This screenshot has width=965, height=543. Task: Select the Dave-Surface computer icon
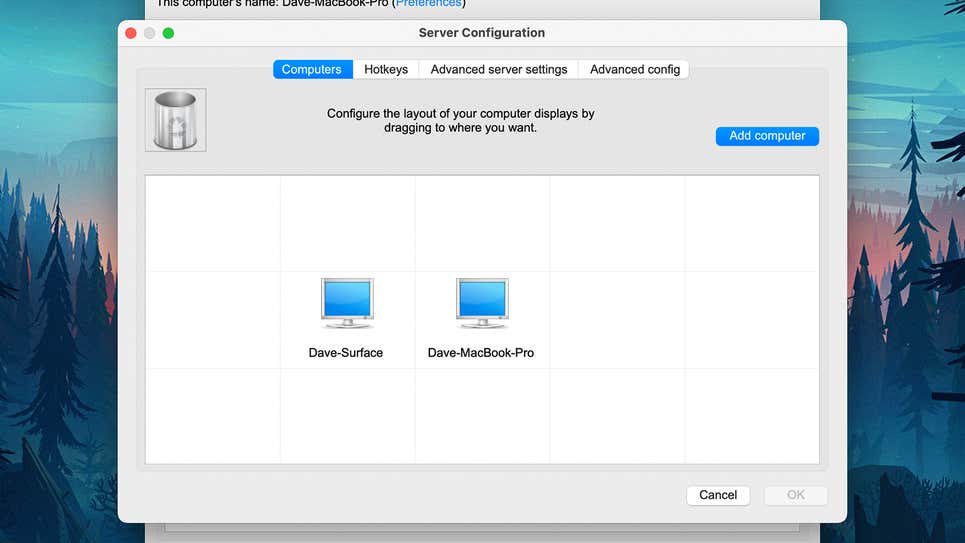click(x=347, y=304)
